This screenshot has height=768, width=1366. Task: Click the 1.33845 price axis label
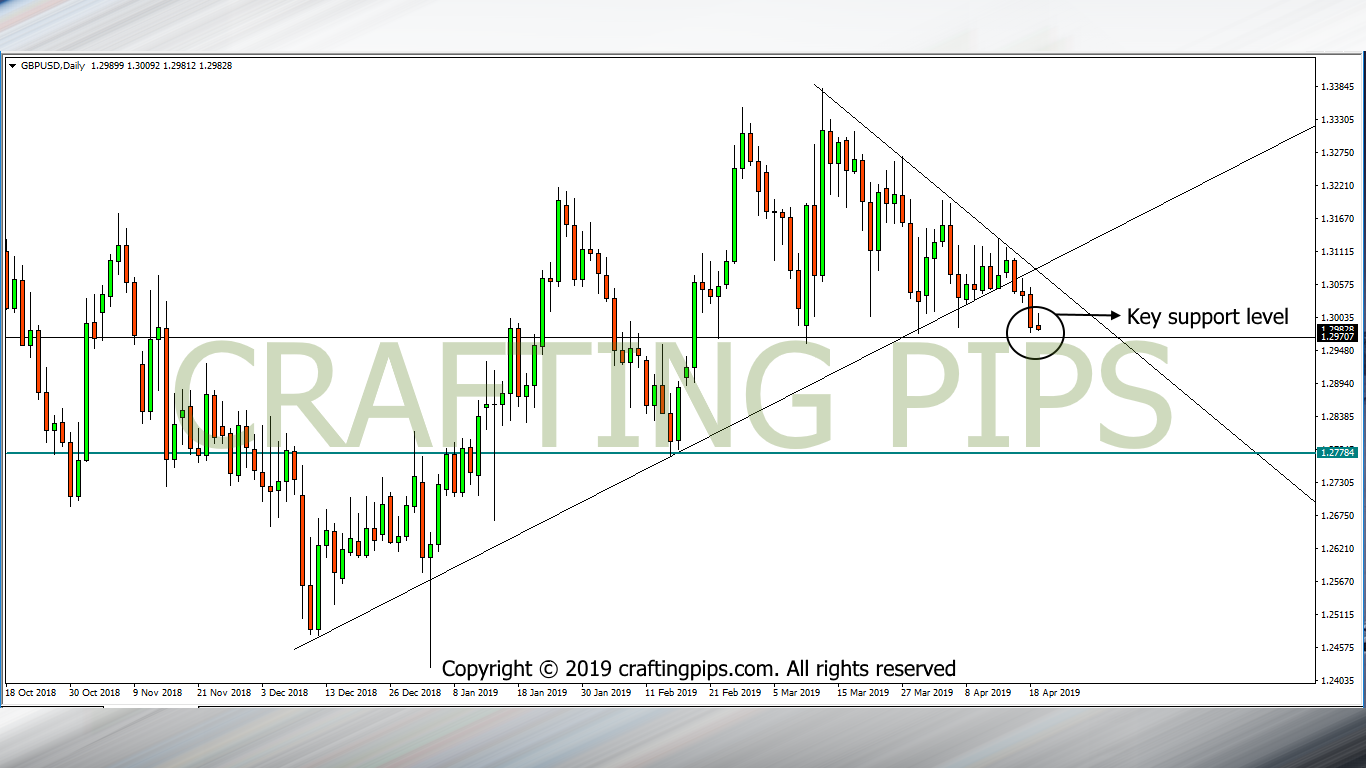click(1338, 87)
